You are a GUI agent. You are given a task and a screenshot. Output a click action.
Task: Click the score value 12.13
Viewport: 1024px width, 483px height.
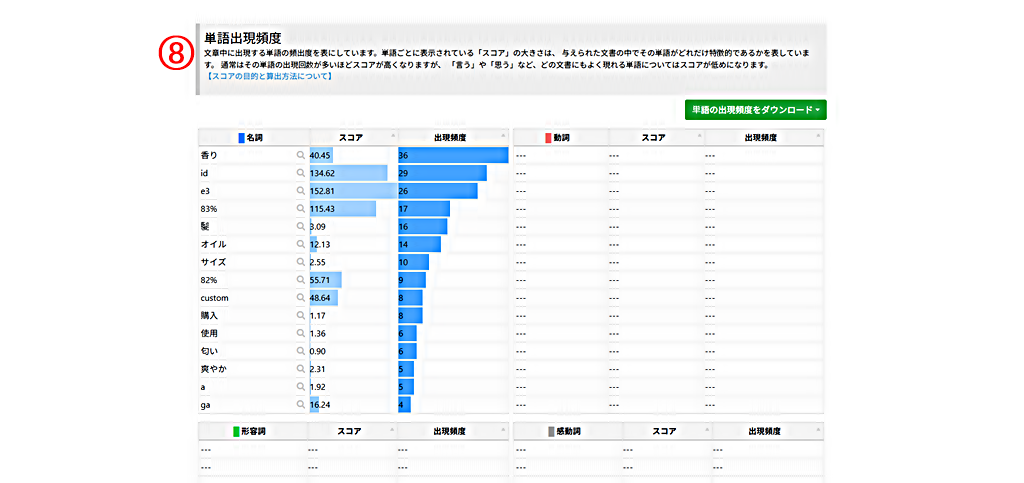click(x=320, y=244)
